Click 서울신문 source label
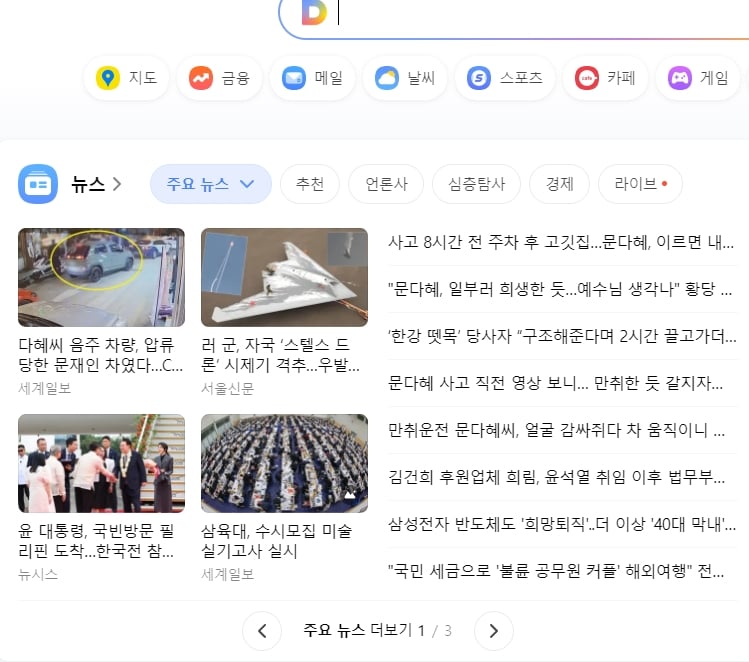 227,388
